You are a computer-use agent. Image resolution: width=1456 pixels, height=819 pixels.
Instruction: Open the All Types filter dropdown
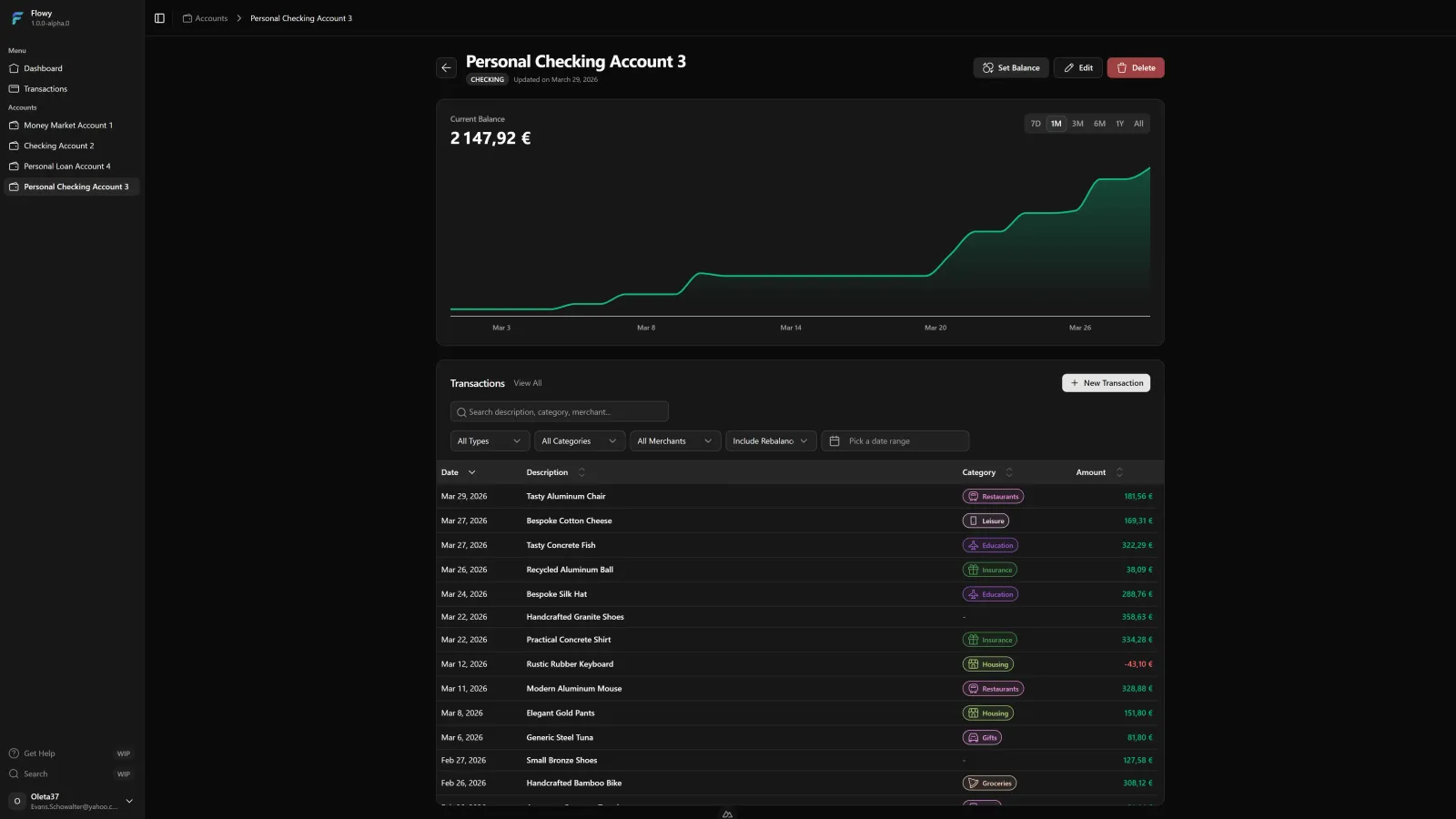click(489, 440)
